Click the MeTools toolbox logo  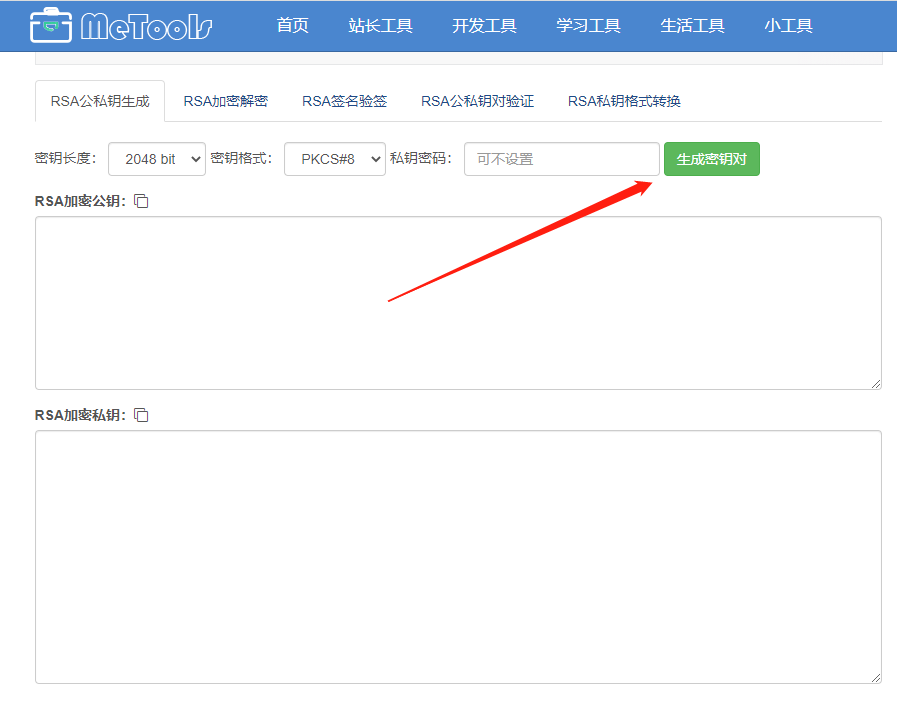(x=51, y=26)
